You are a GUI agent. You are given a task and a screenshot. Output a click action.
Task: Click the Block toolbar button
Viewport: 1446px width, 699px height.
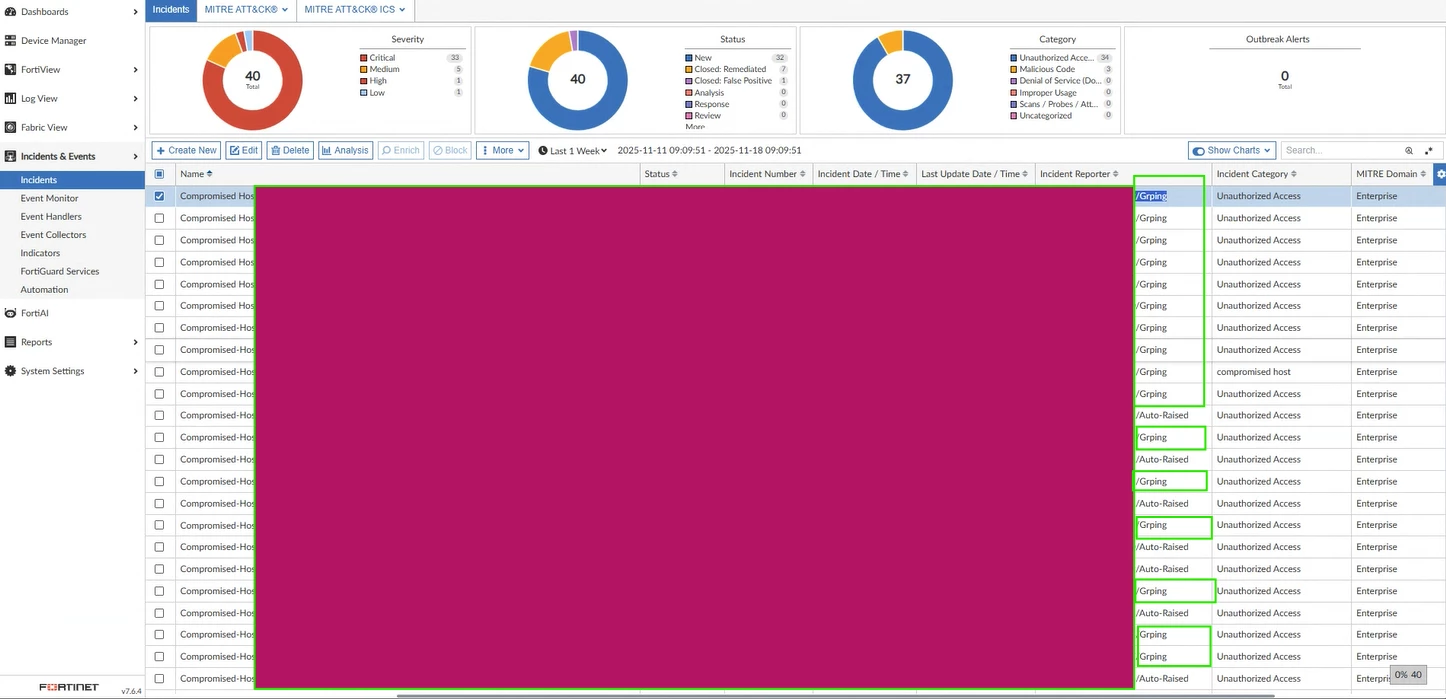coord(450,150)
